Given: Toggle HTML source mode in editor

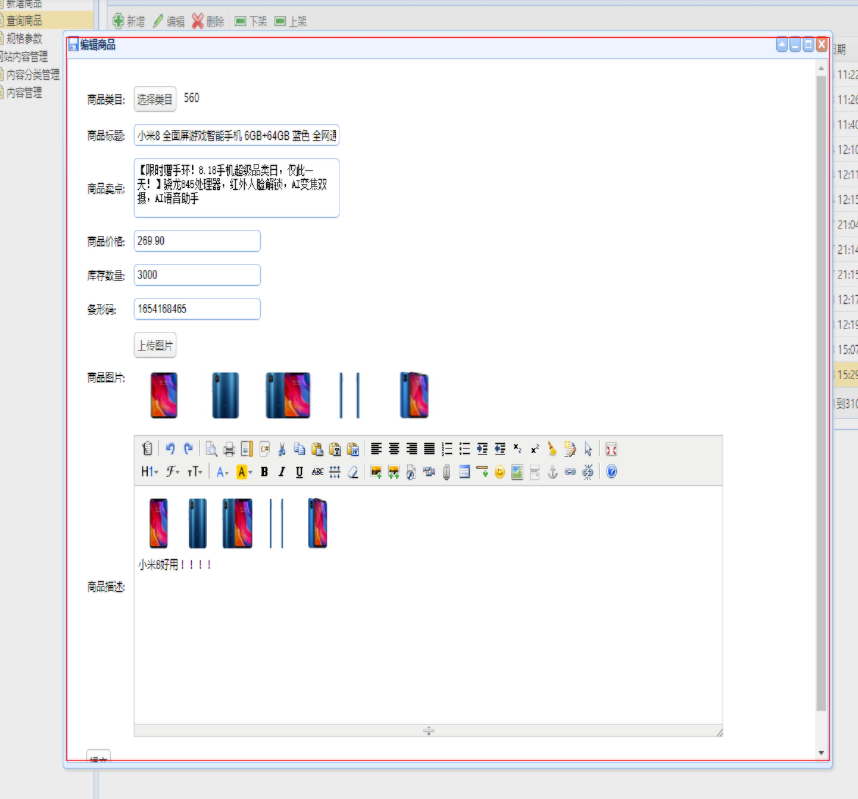Looking at the screenshot, I should [x=147, y=449].
